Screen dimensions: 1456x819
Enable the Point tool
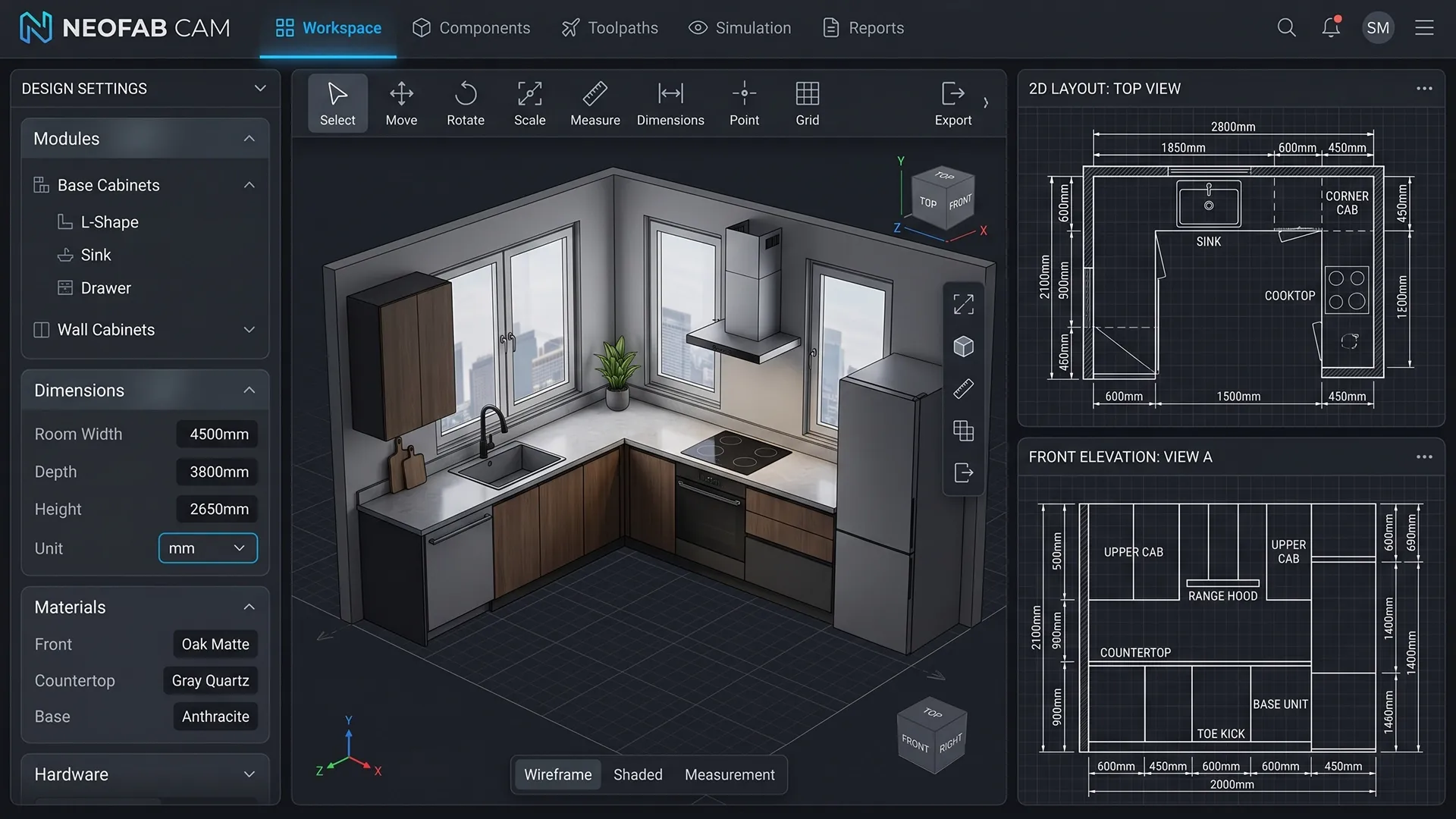[744, 102]
